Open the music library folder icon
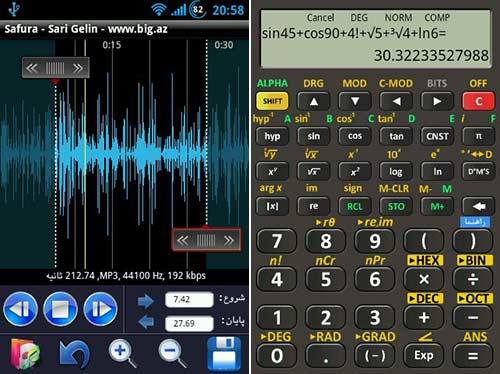 tap(25, 354)
